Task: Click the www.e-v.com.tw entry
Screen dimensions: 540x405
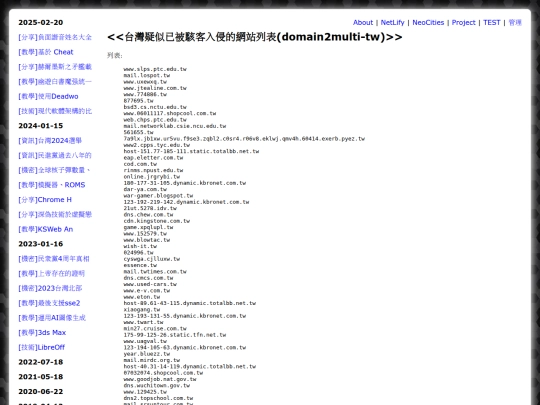Action: [147, 290]
